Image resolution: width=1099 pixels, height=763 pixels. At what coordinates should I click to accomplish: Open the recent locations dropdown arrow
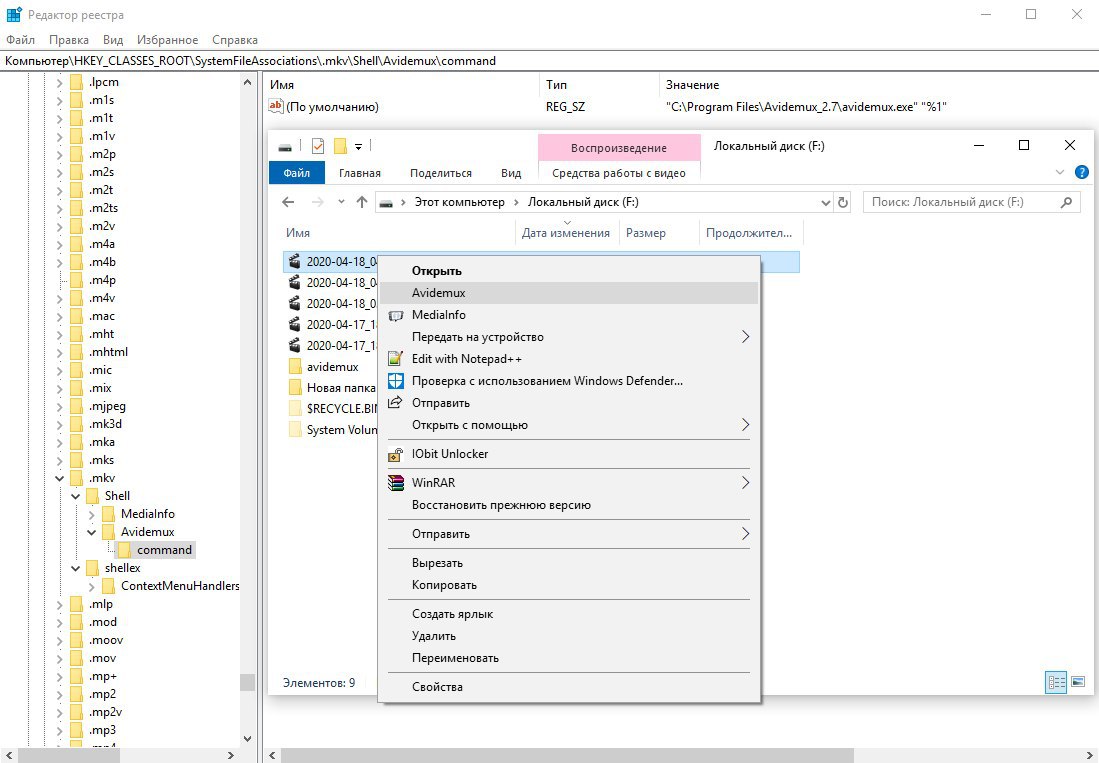[341, 202]
